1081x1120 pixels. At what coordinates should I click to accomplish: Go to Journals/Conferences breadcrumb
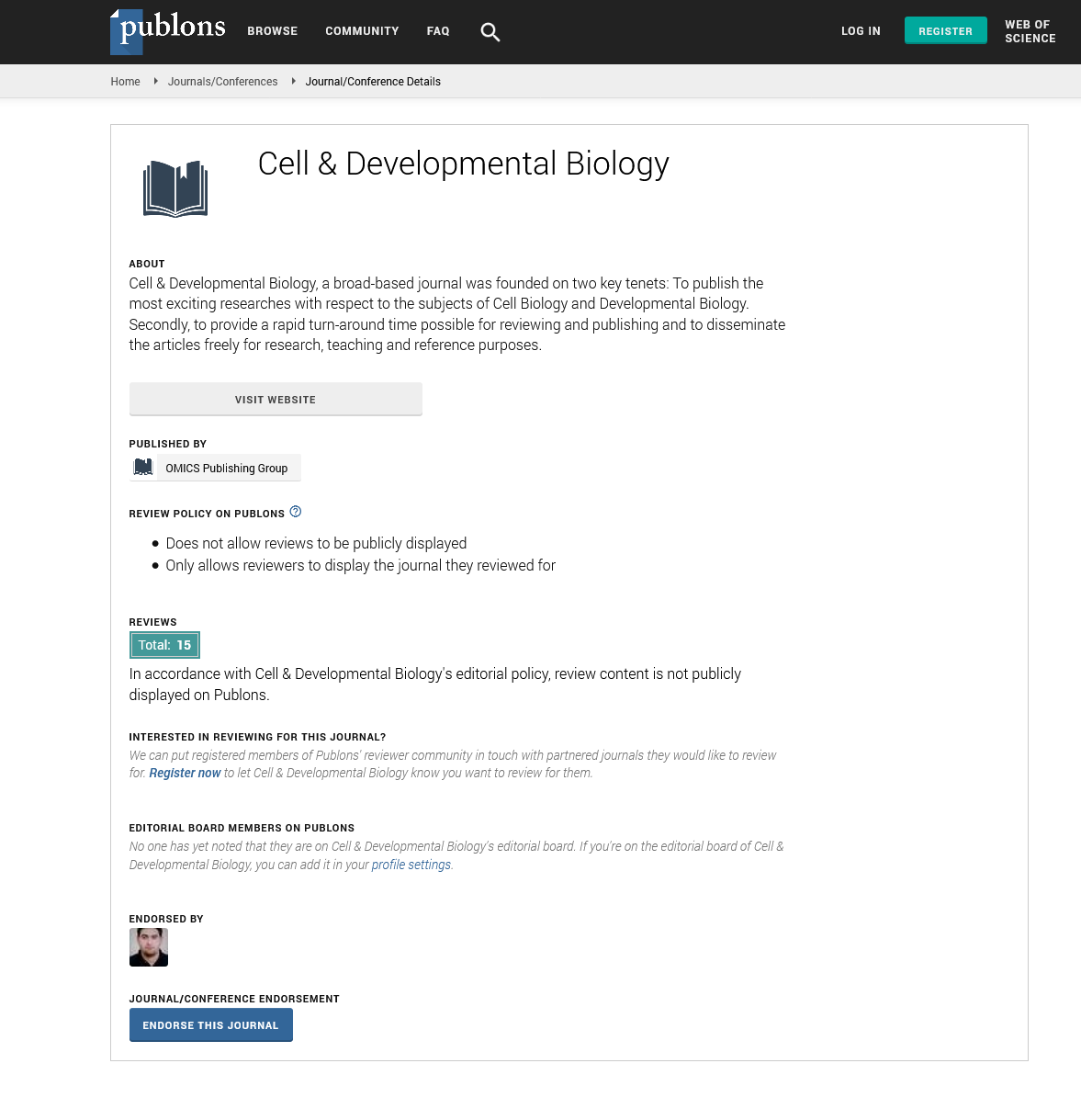click(x=222, y=82)
